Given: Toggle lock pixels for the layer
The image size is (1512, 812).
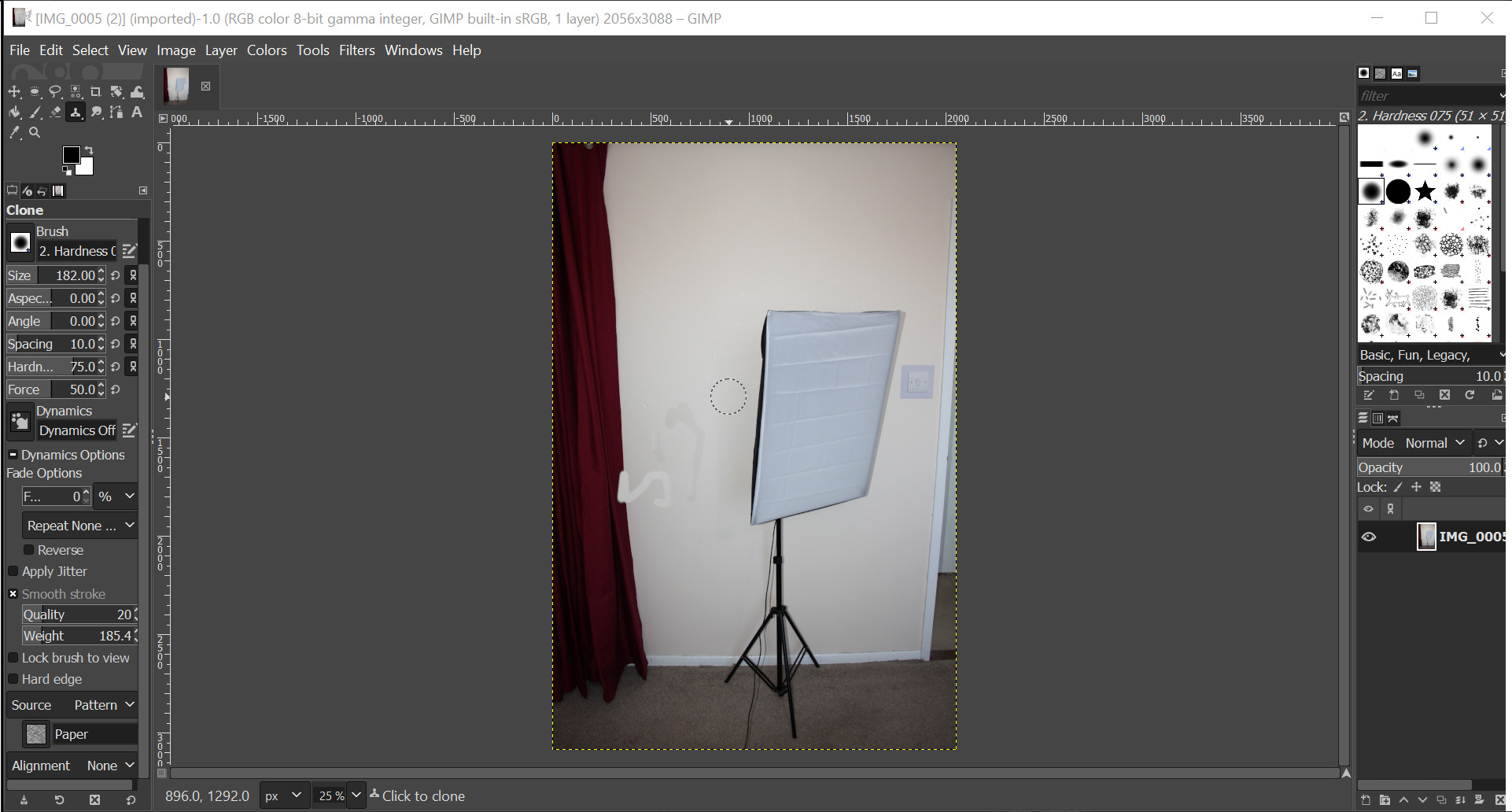Looking at the screenshot, I should pyautogui.click(x=1398, y=487).
